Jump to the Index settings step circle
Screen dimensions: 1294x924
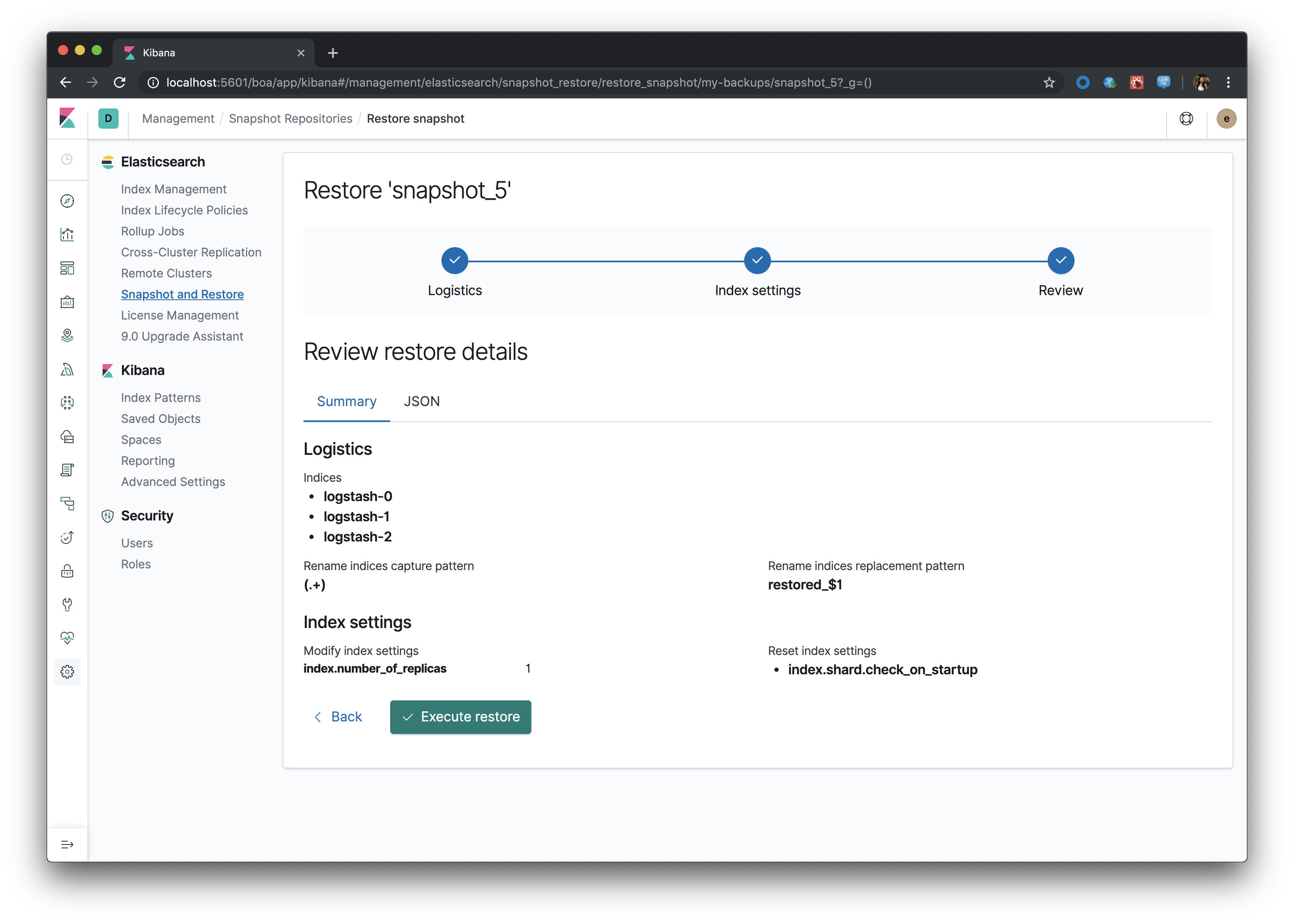point(758,261)
